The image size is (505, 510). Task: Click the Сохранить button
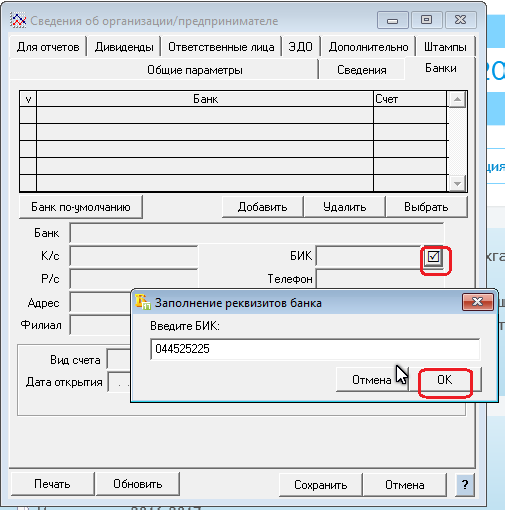tap(320, 484)
